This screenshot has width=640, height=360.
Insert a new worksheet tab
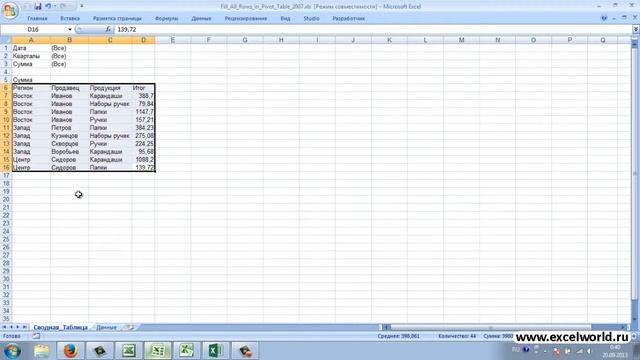coord(129,327)
